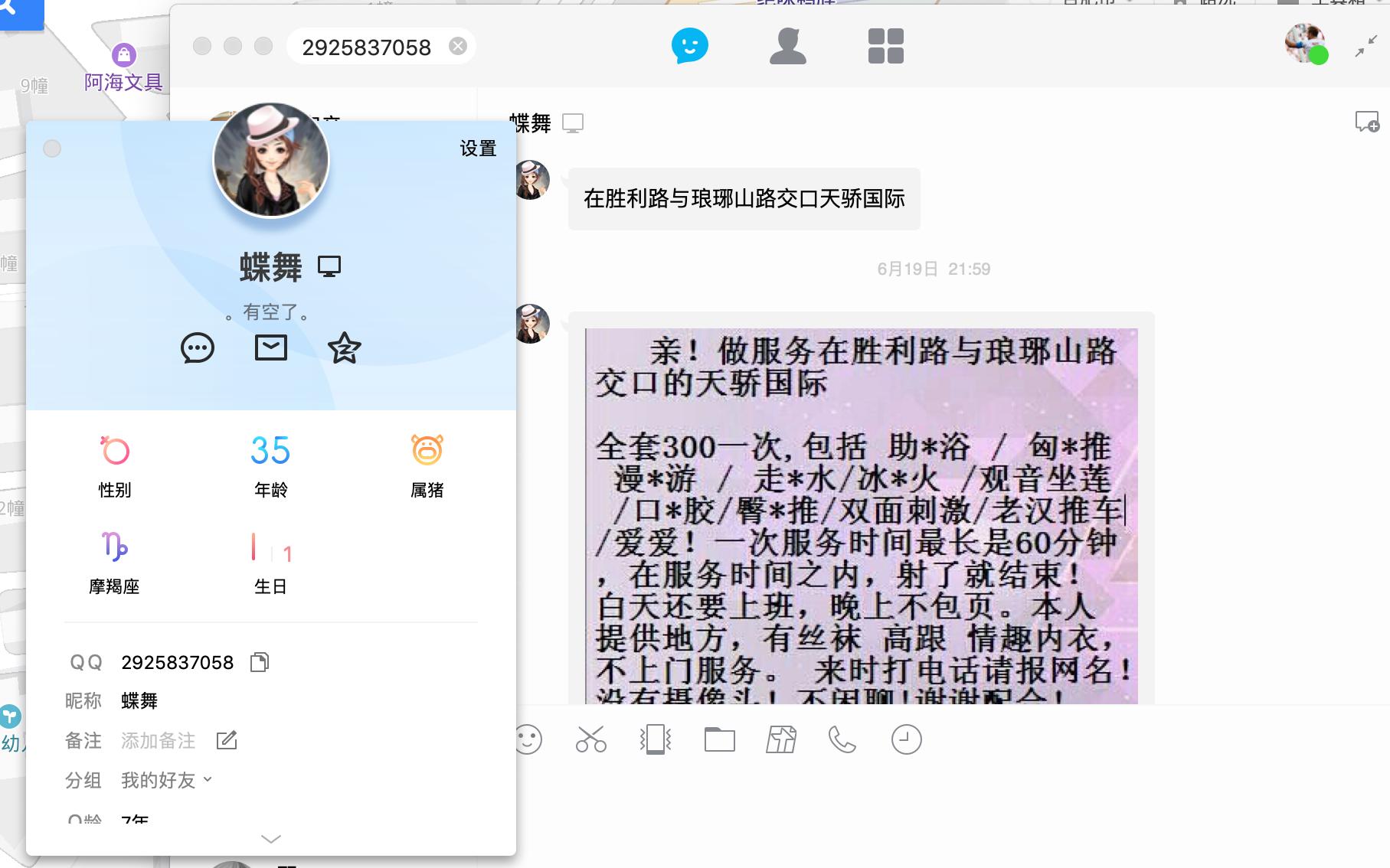This screenshot has width=1390, height=868.
Task: Select the scissors screenshot tool
Action: [x=590, y=739]
